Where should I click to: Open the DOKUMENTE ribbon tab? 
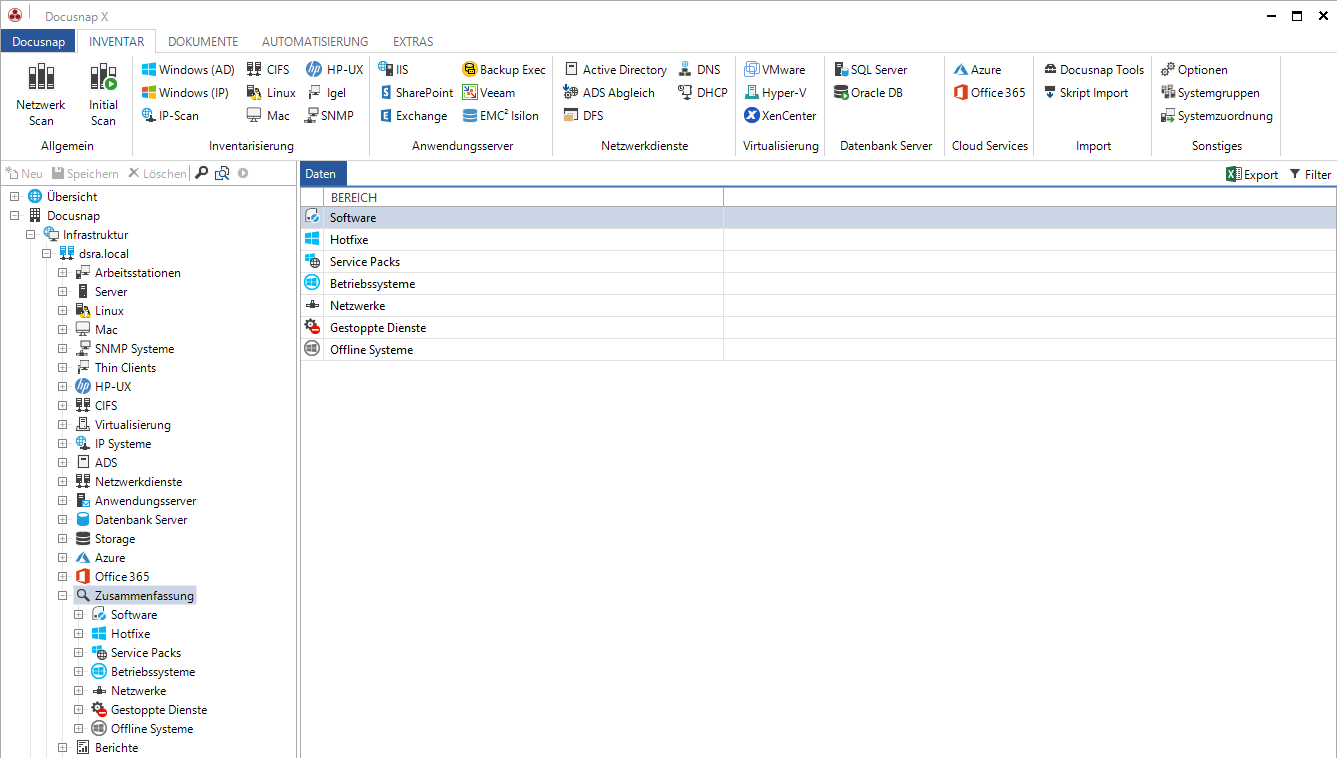tap(203, 41)
